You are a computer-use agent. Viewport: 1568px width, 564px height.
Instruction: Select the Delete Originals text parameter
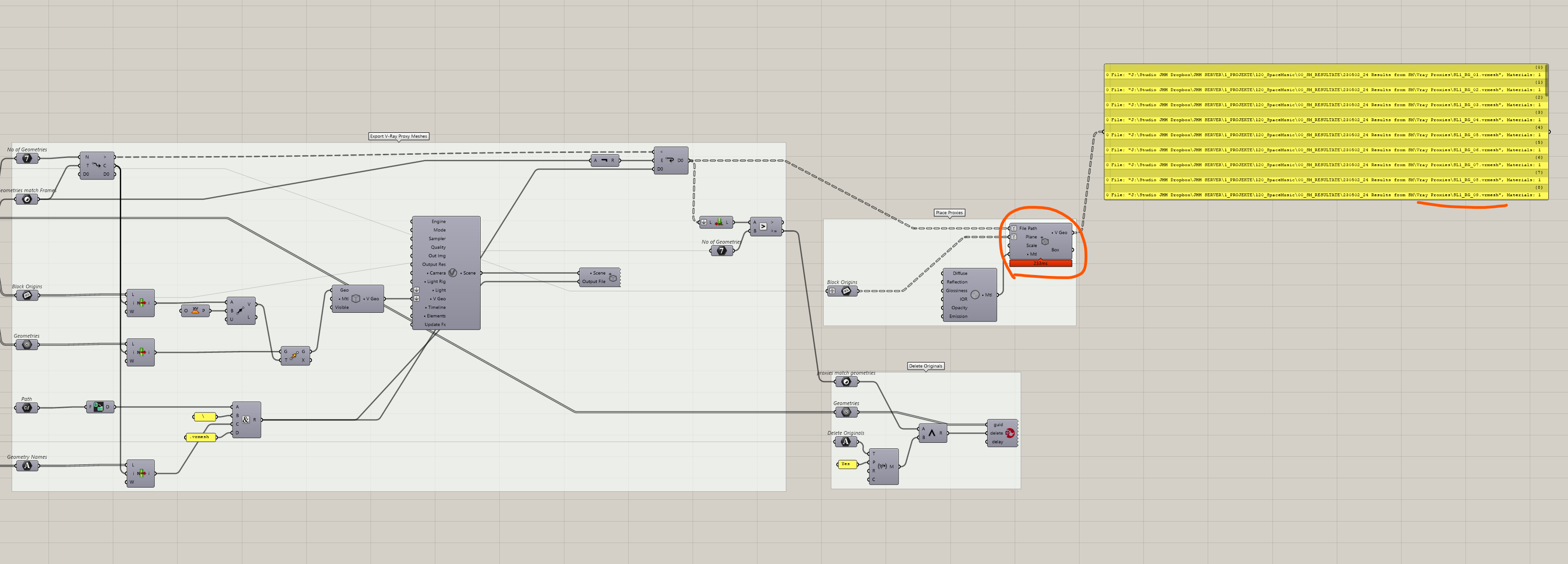846,442
